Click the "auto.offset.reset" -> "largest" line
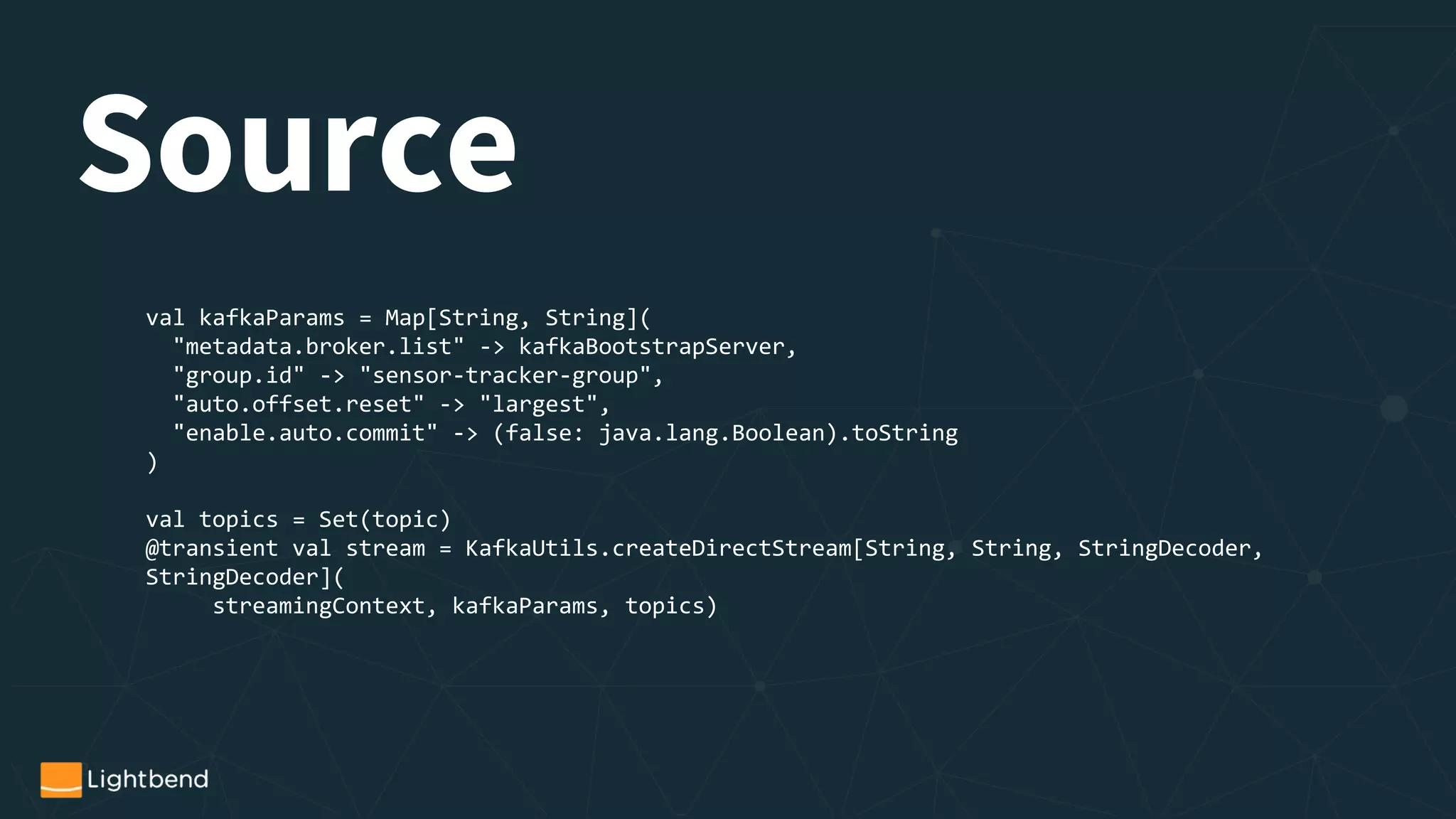Screen dimensions: 1456x819 click(x=392, y=405)
